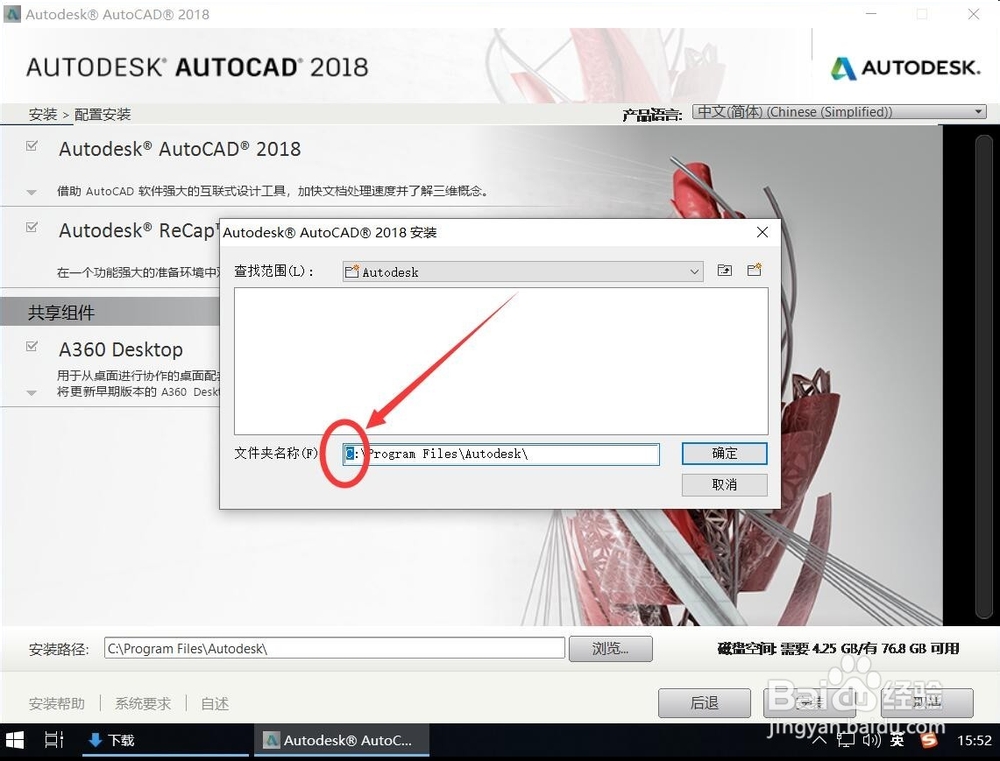Uncheck the Autodesk AutoCAD 2018 component
The width and height of the screenshot is (1000, 761).
(x=31, y=147)
